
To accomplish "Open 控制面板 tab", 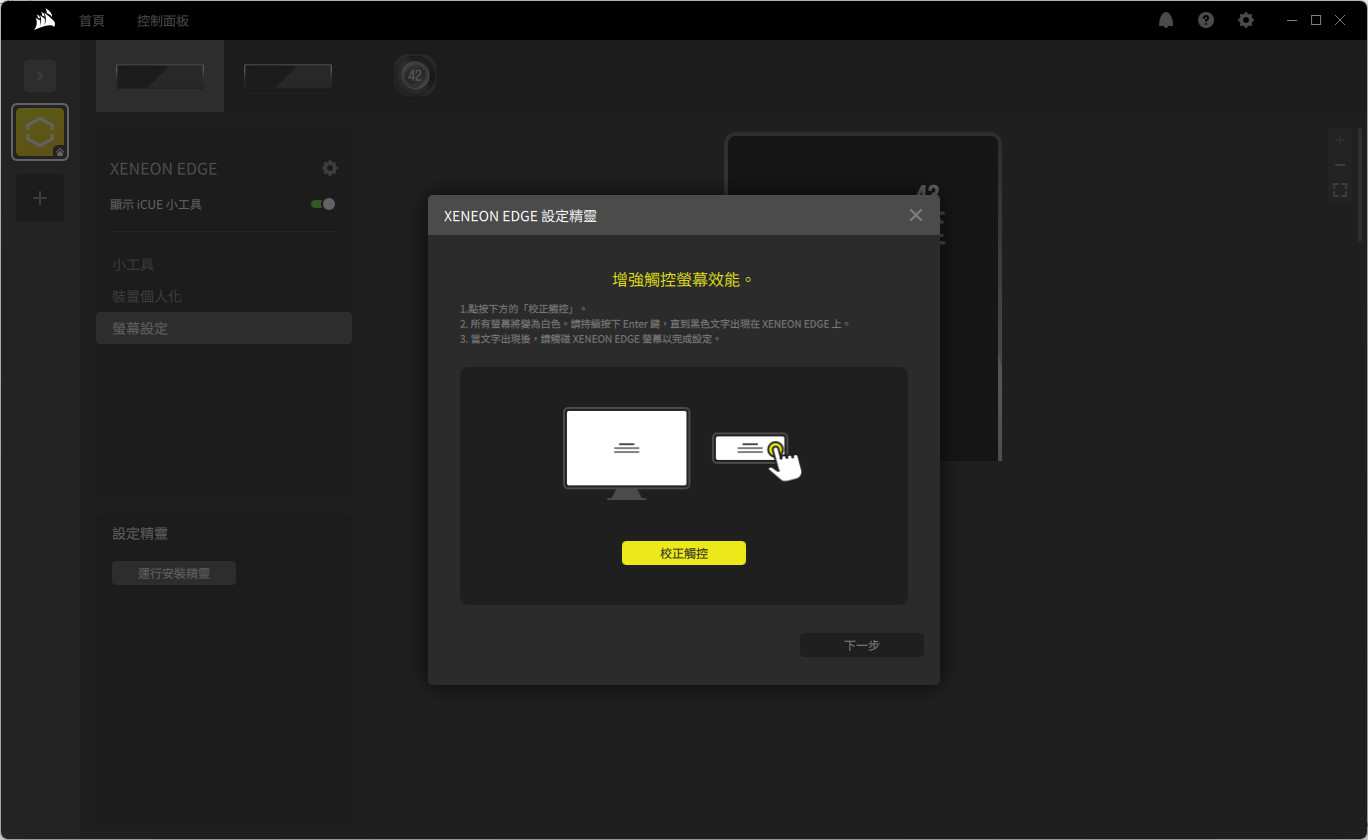I will [x=163, y=20].
